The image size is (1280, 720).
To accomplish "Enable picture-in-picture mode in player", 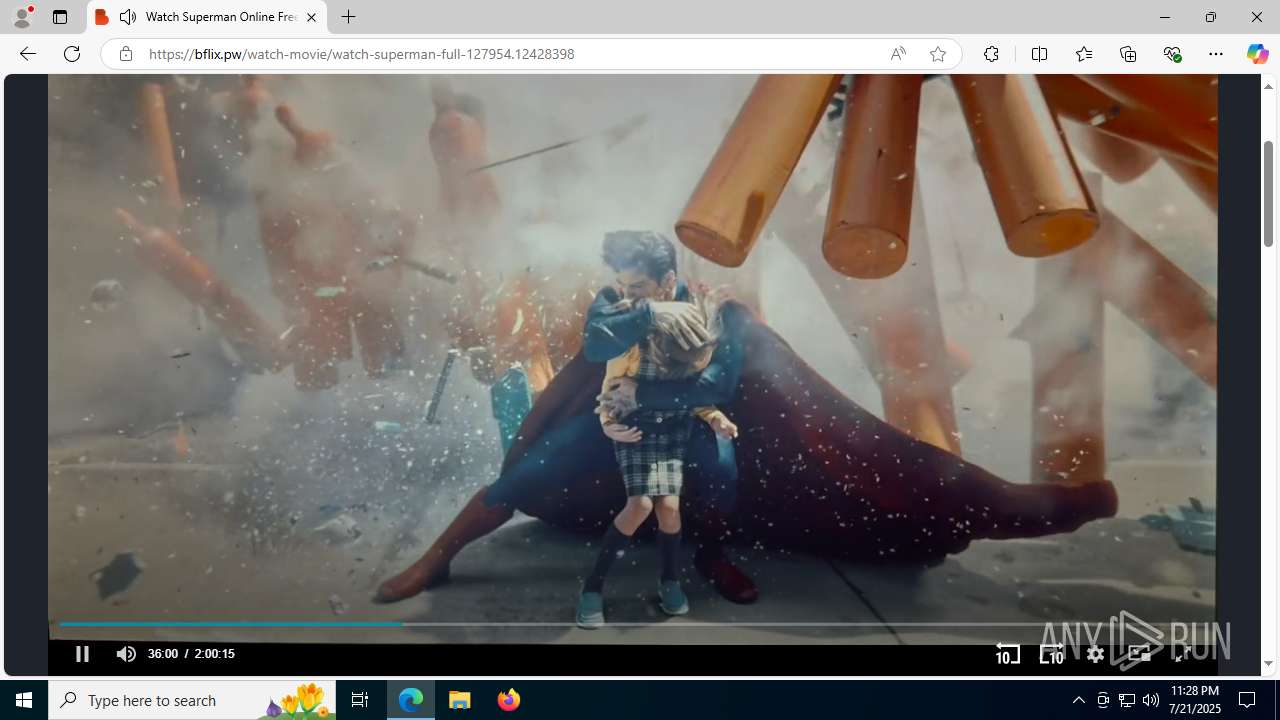I will (1139, 654).
